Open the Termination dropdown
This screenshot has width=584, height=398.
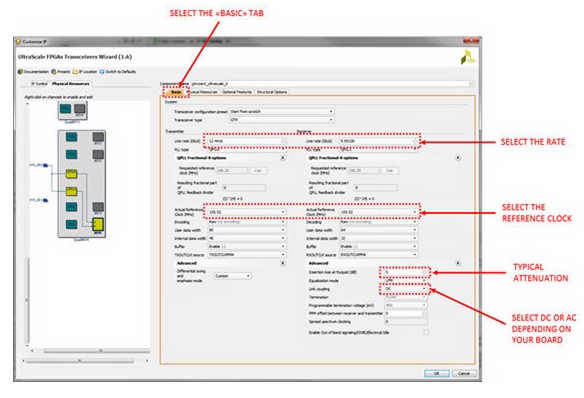click(x=406, y=297)
